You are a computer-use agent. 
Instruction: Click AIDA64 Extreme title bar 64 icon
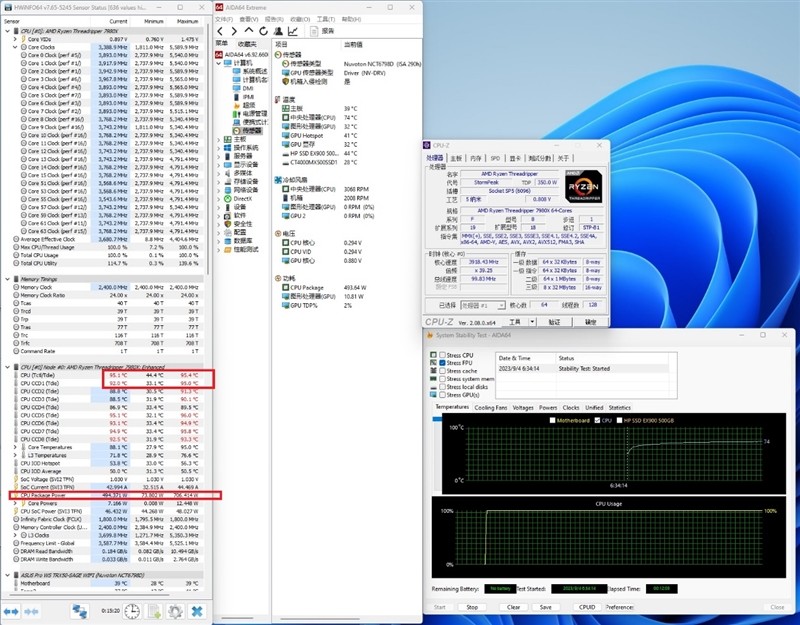pos(219,7)
